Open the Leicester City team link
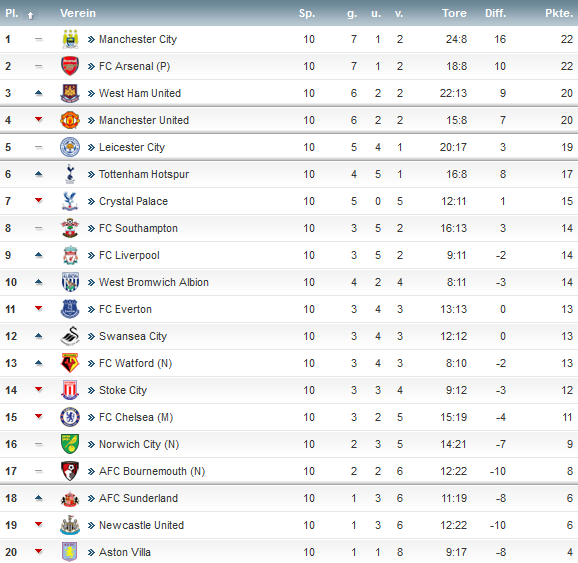Screen dimensions: 578x563 coord(132,147)
